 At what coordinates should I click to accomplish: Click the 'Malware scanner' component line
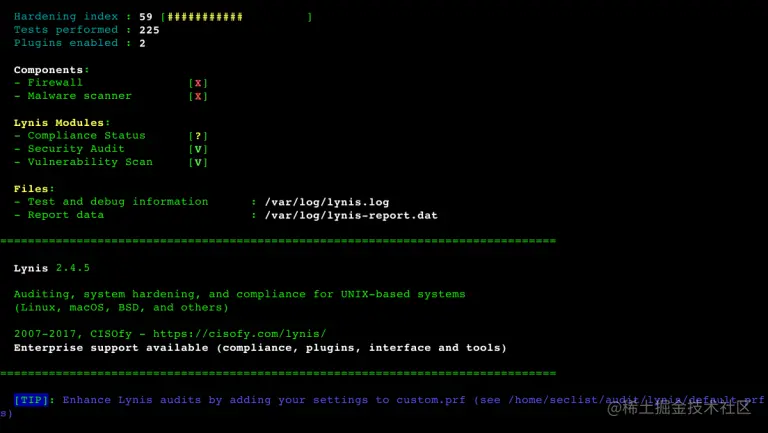79,96
